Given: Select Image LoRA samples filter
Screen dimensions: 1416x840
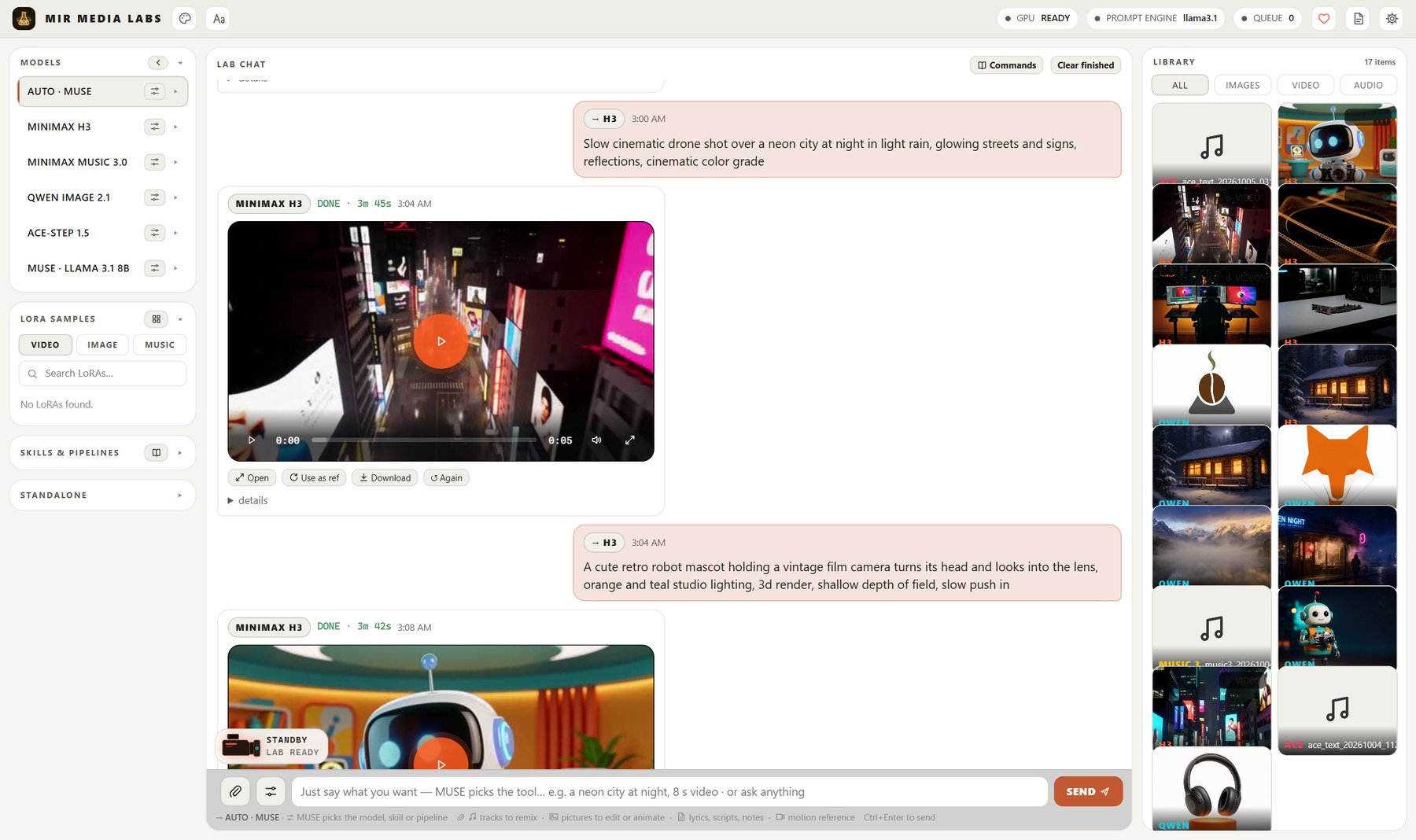Looking at the screenshot, I should (x=102, y=344).
